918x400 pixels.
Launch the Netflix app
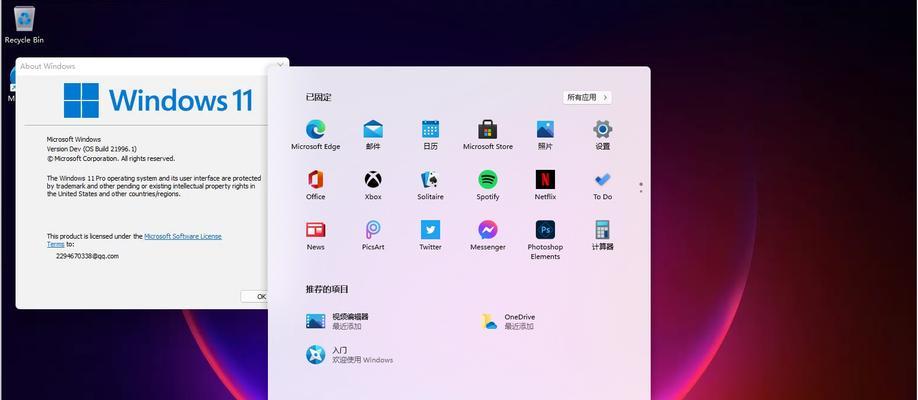click(545, 185)
